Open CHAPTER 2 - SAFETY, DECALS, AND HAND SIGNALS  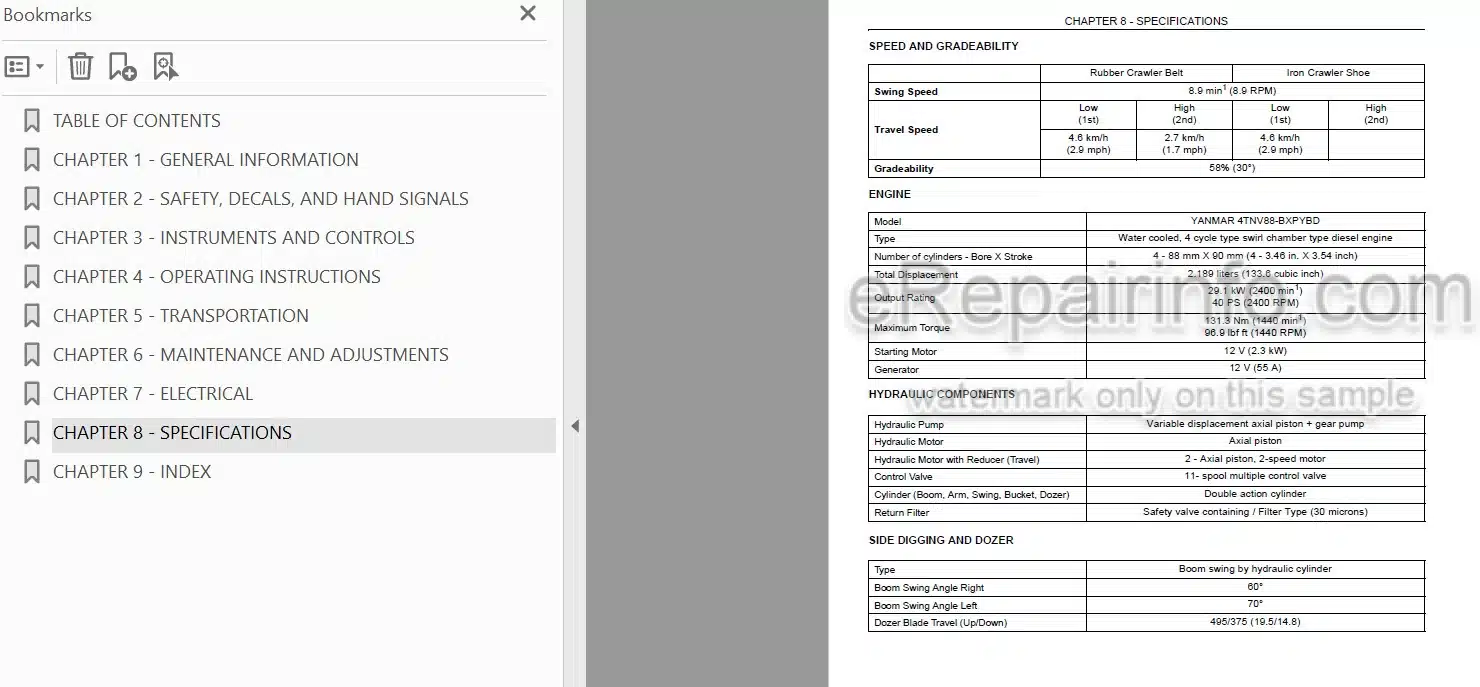(x=260, y=199)
